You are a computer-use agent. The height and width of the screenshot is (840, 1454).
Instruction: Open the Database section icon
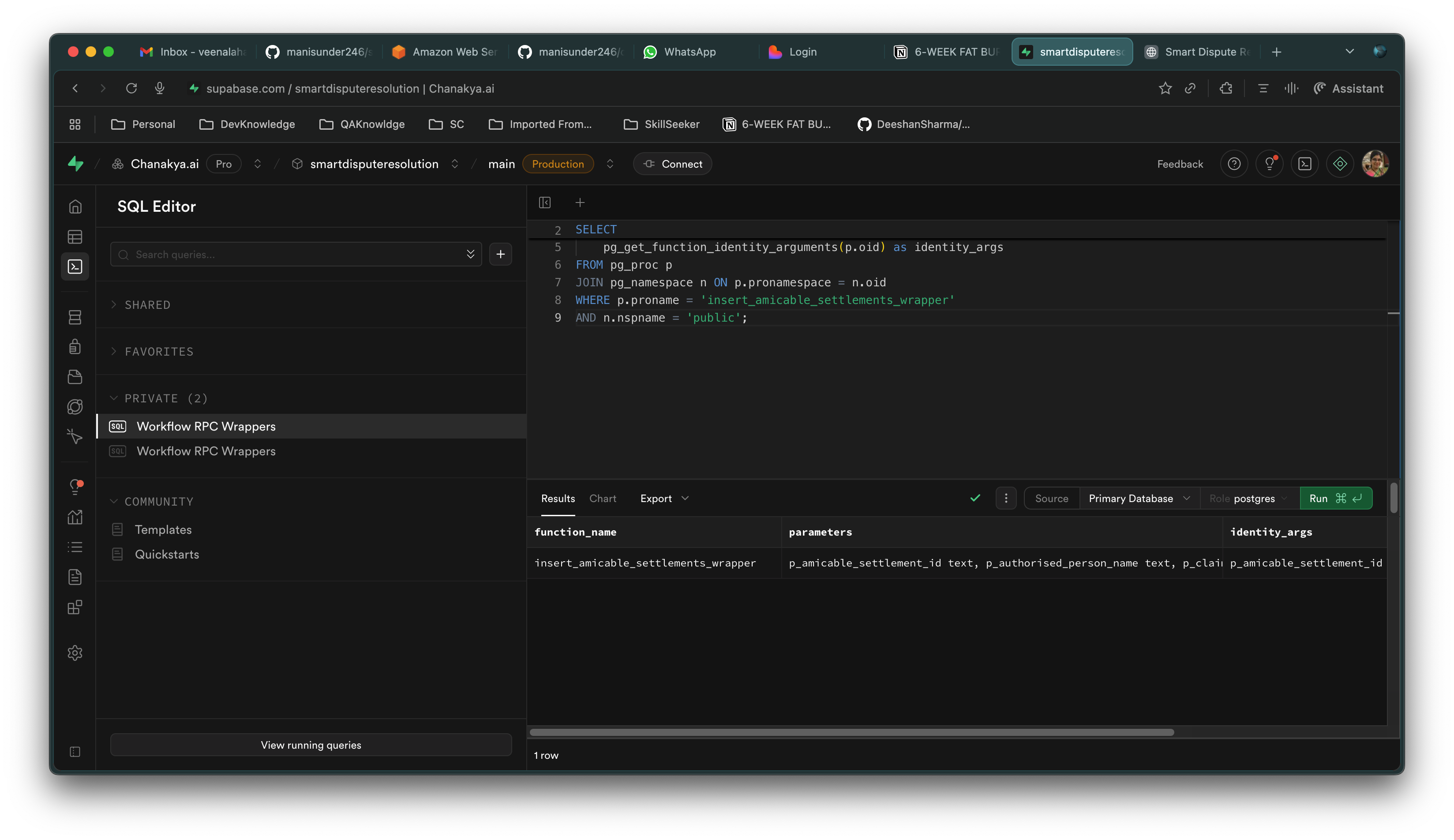pyautogui.click(x=75, y=317)
